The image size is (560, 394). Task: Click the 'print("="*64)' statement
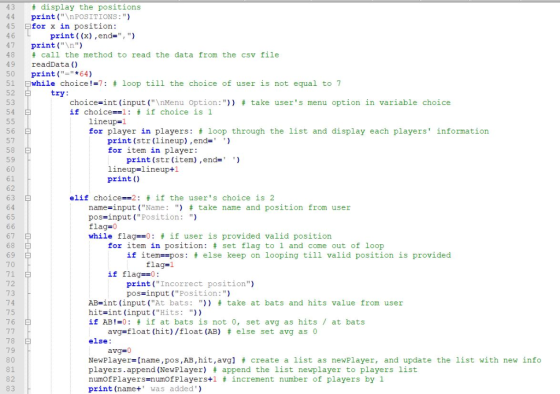pos(62,74)
